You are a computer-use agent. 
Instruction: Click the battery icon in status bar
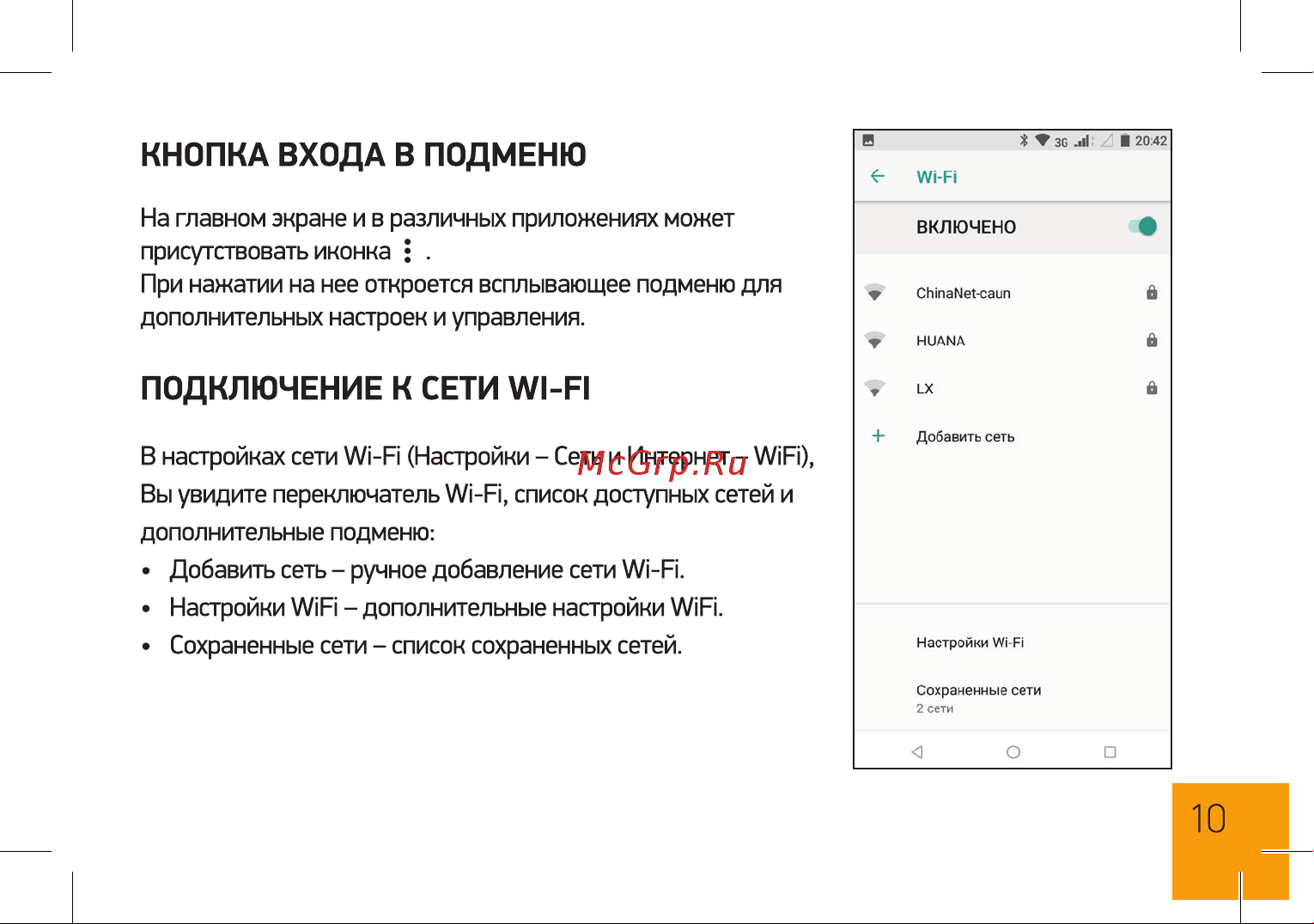(x=1125, y=140)
